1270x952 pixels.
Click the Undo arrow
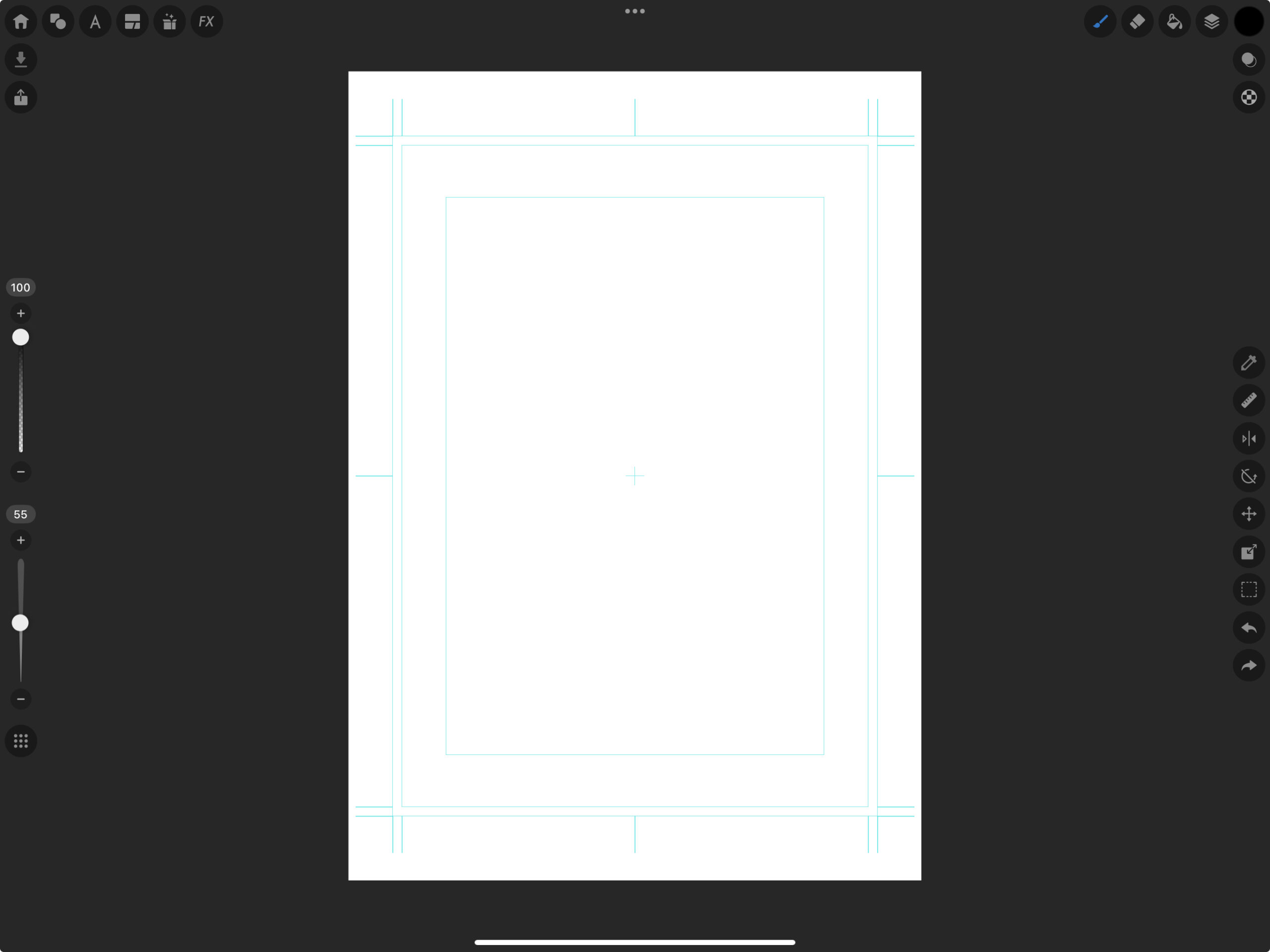click(1248, 628)
